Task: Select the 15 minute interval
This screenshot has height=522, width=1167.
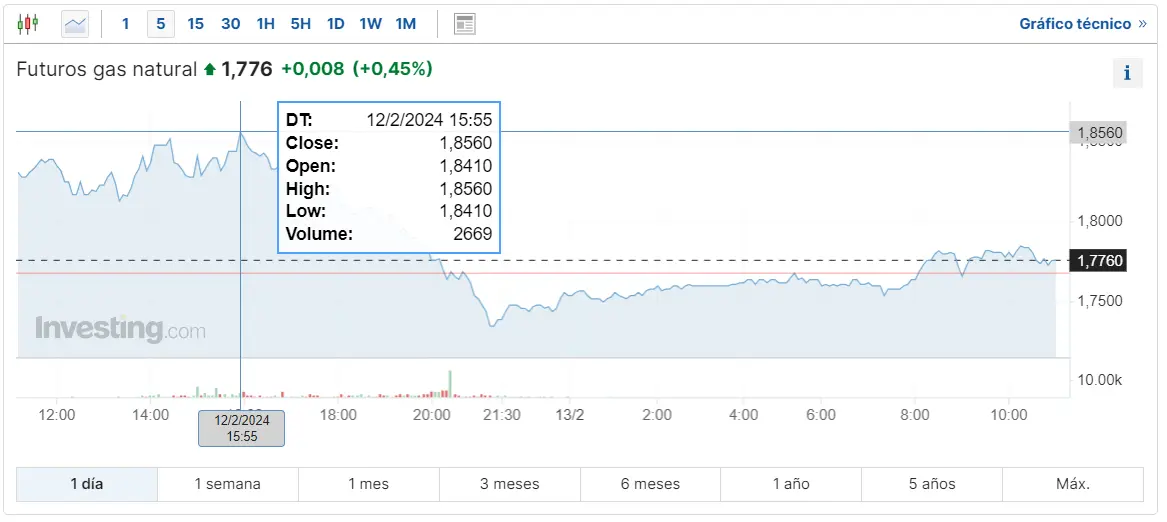Action: click(x=195, y=23)
